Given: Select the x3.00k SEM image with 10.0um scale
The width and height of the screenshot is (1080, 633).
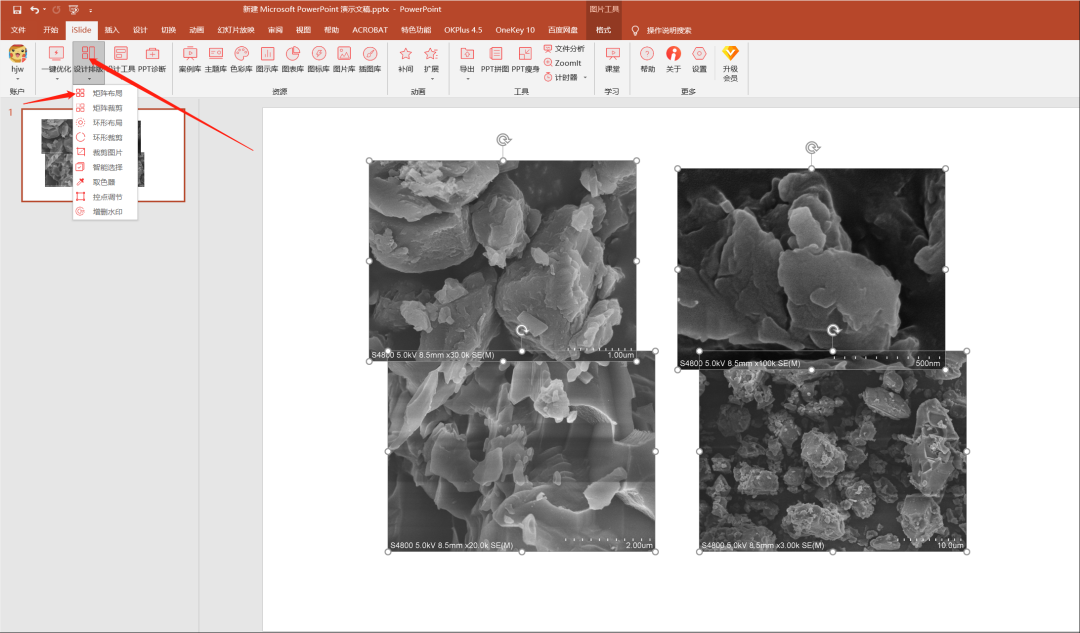Looking at the screenshot, I should pos(833,452).
